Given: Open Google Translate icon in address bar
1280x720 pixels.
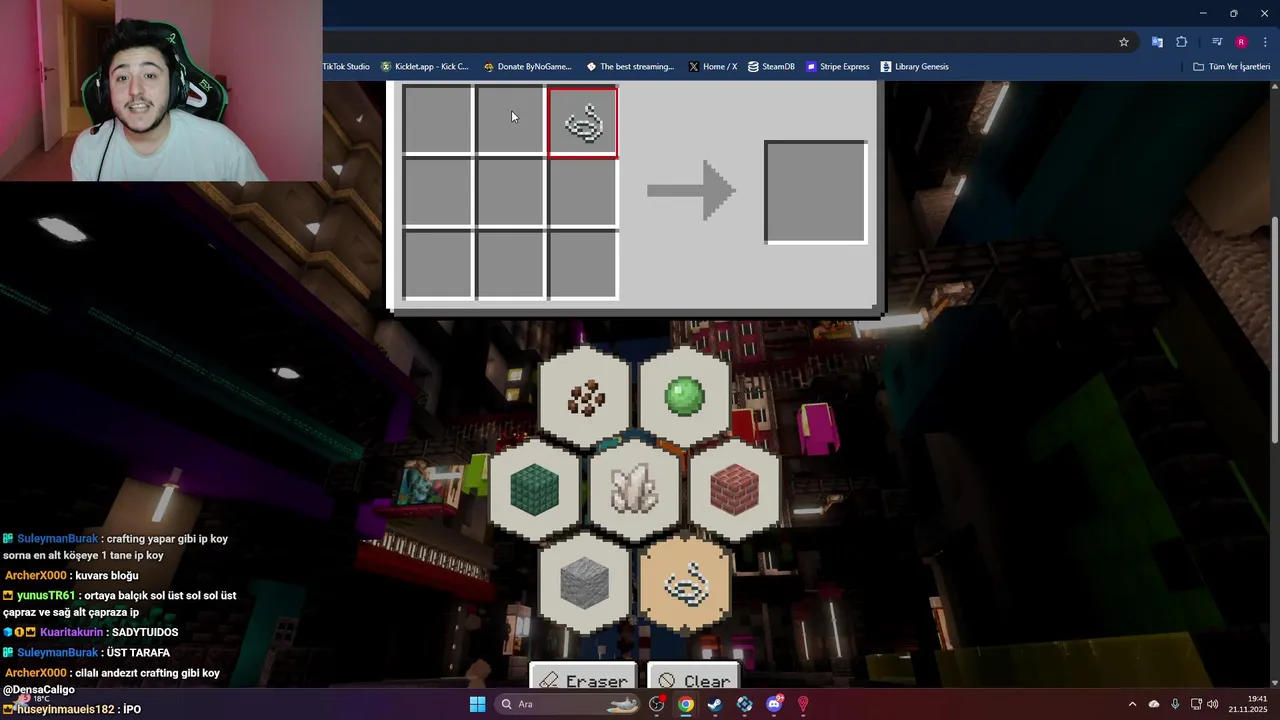Looking at the screenshot, I should (1157, 42).
